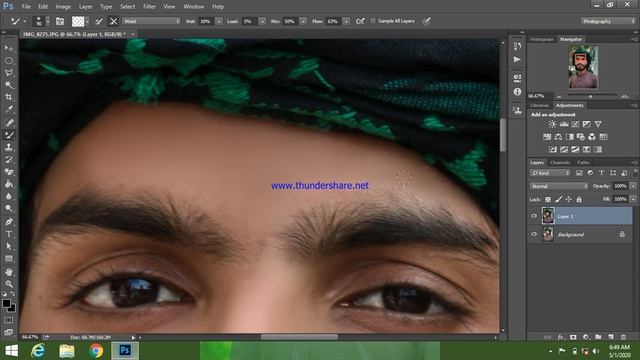Toggle load brush after each stroke
This screenshot has height=360, width=640.
pyautogui.click(x=99, y=21)
